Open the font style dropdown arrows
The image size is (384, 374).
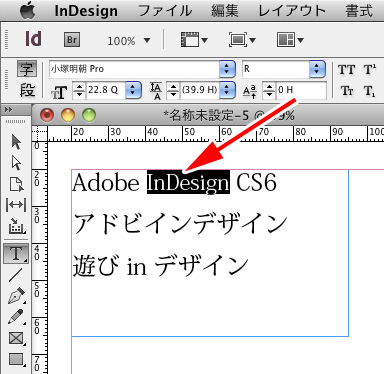(x=317, y=69)
